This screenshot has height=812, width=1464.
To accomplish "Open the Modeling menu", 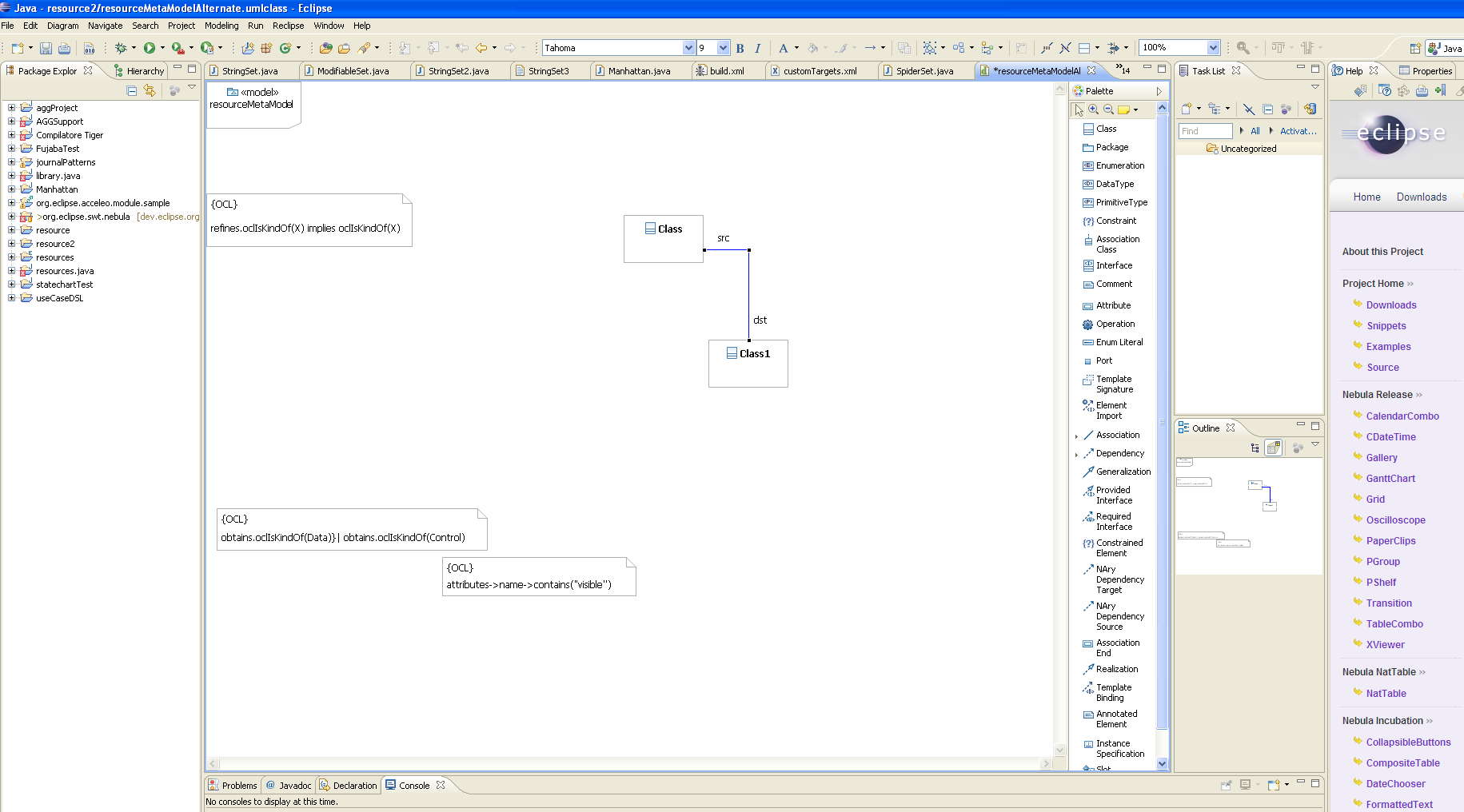I will coord(221,26).
